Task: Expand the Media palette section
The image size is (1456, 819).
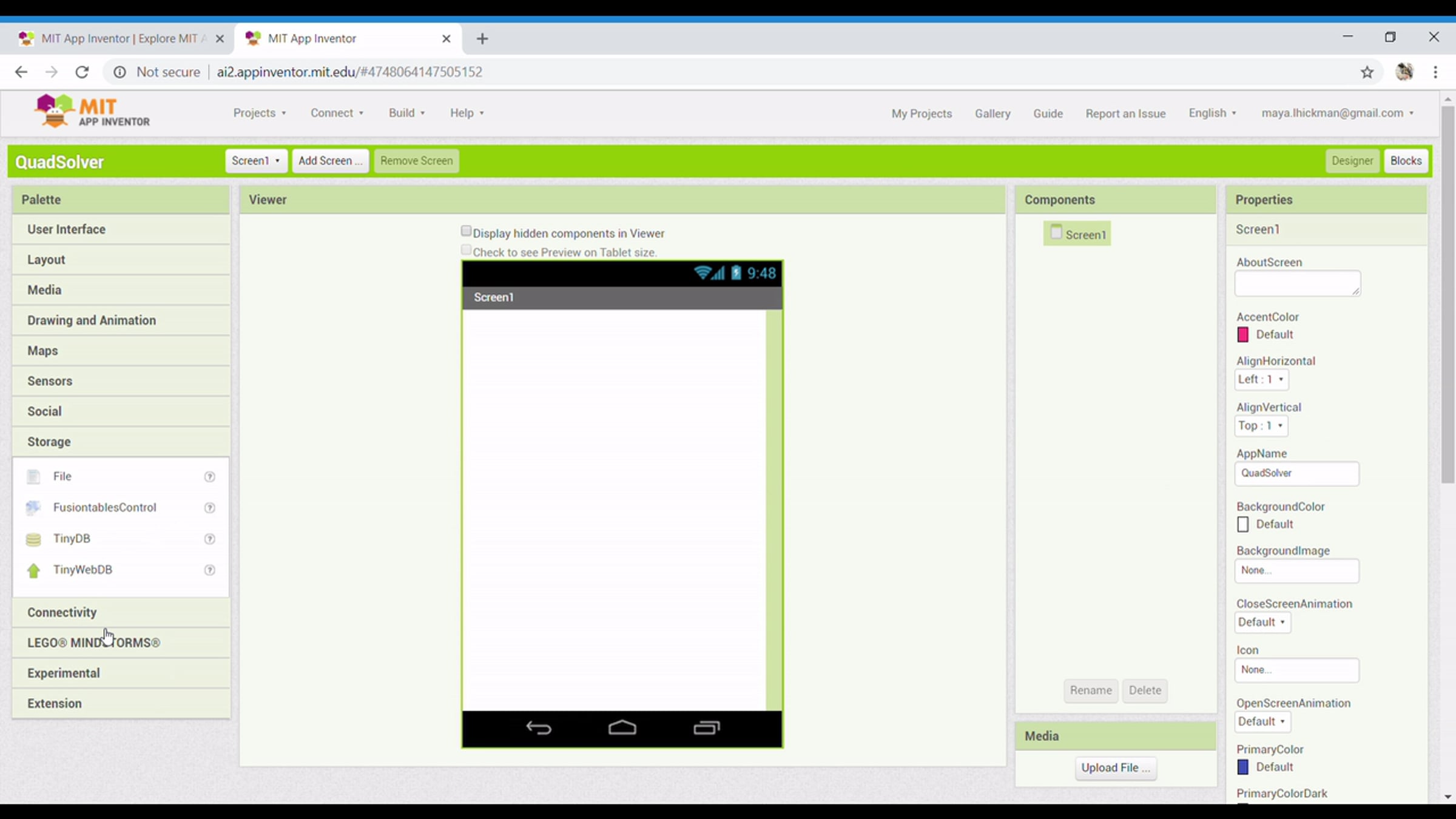Action: (121, 290)
